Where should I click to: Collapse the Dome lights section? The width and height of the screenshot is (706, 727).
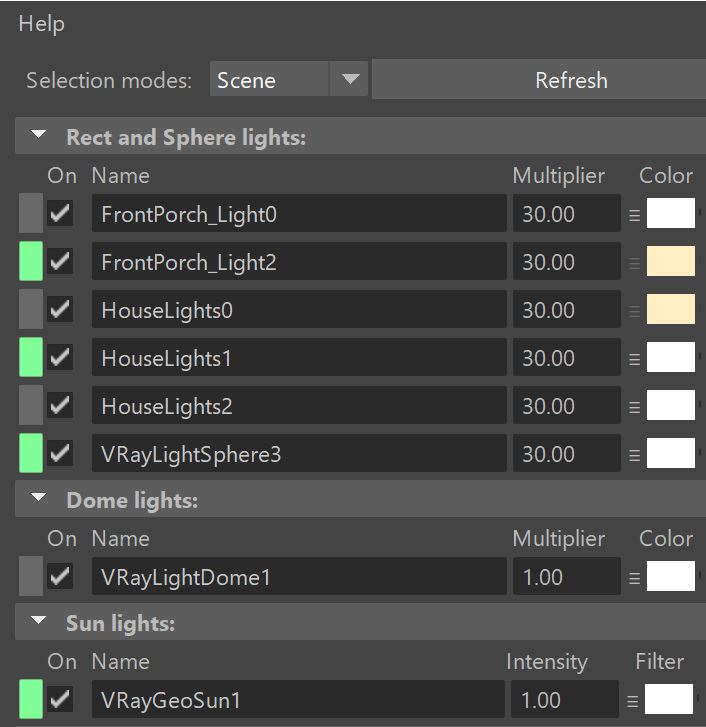click(38, 498)
